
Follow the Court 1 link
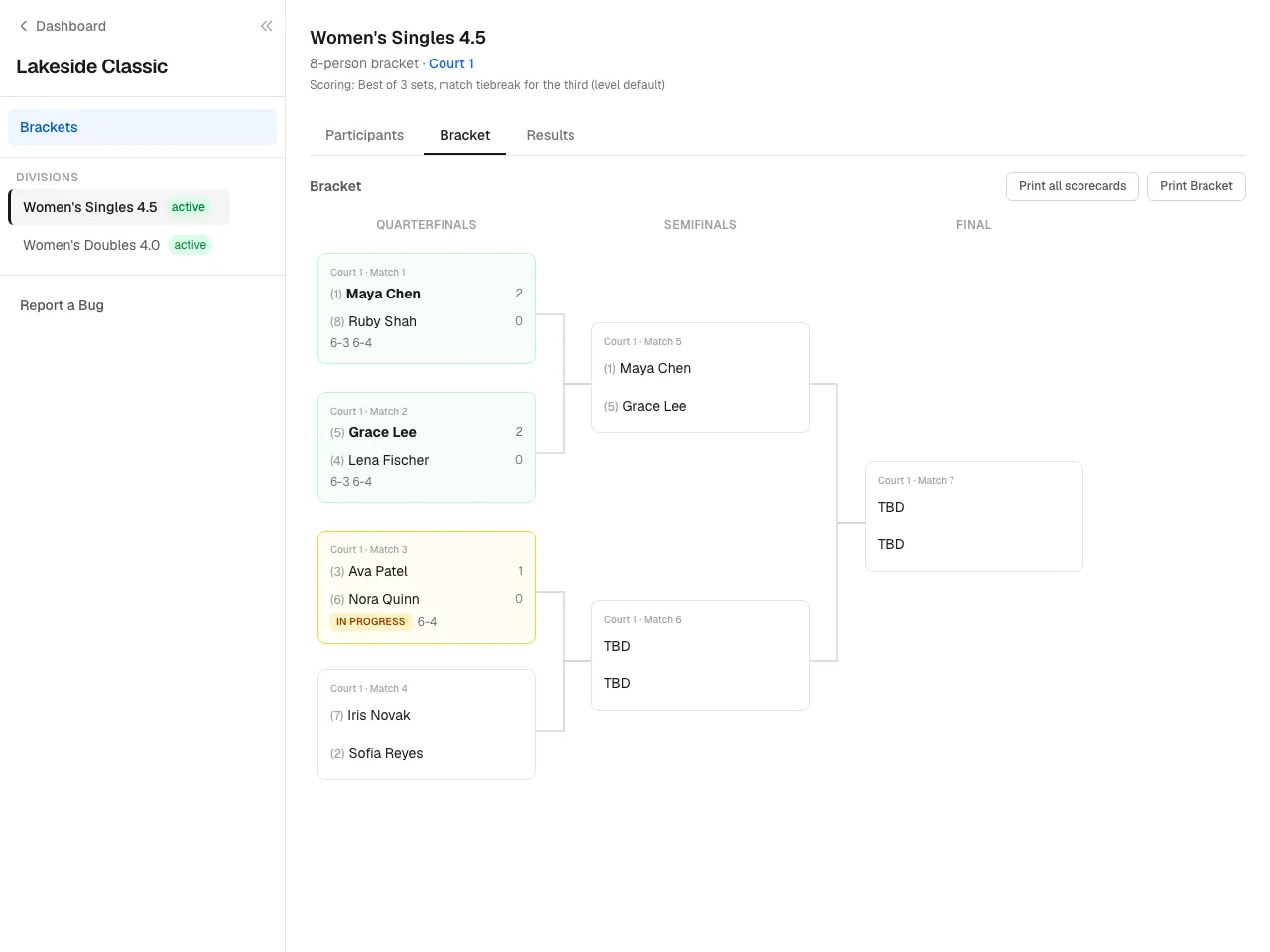pos(451,63)
